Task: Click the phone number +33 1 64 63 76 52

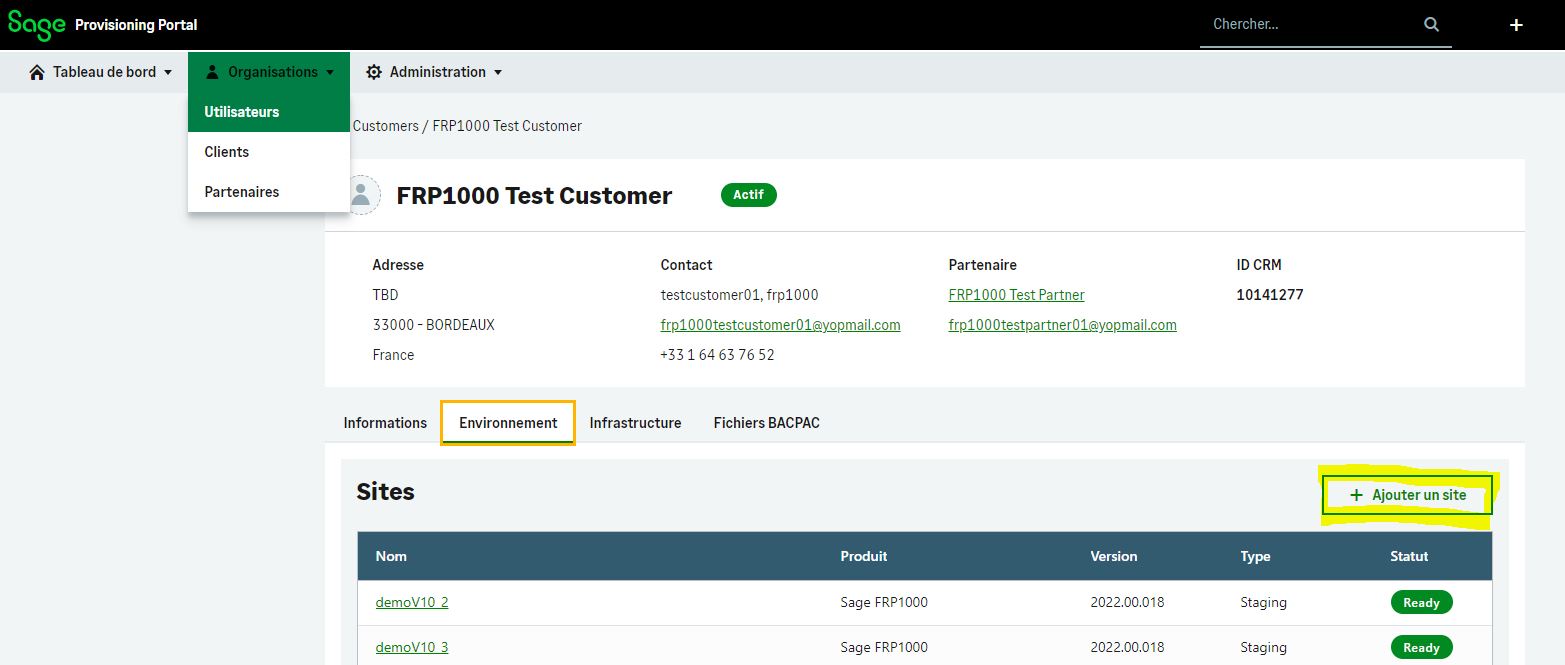Action: click(717, 355)
